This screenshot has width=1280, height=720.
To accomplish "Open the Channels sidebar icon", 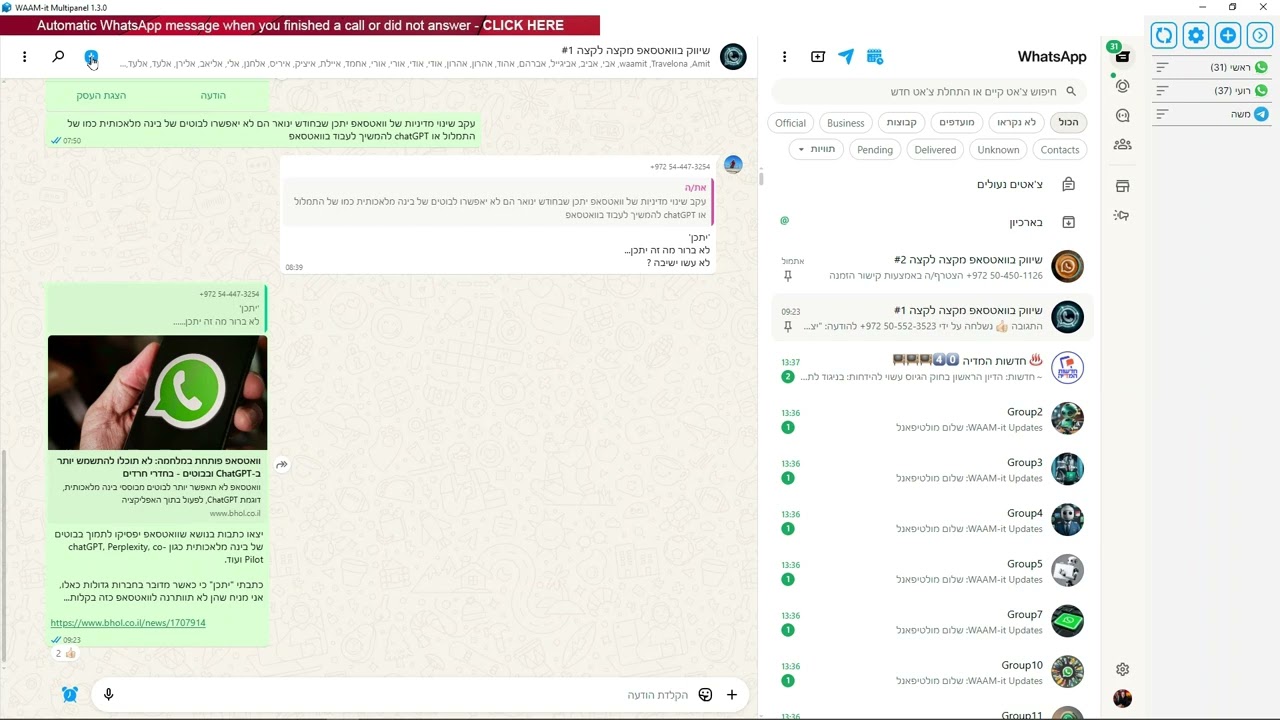I will pos(1122,116).
